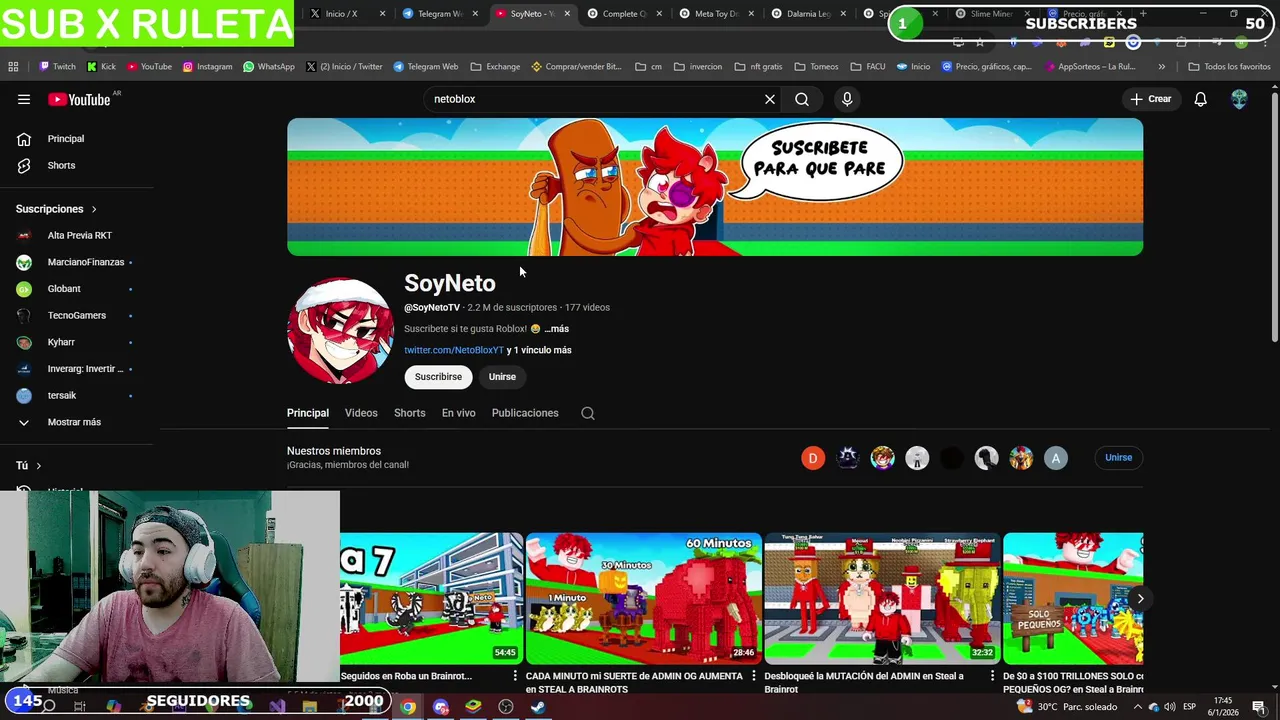
Task: Switch to the Publicaciones channel tab
Action: (525, 413)
